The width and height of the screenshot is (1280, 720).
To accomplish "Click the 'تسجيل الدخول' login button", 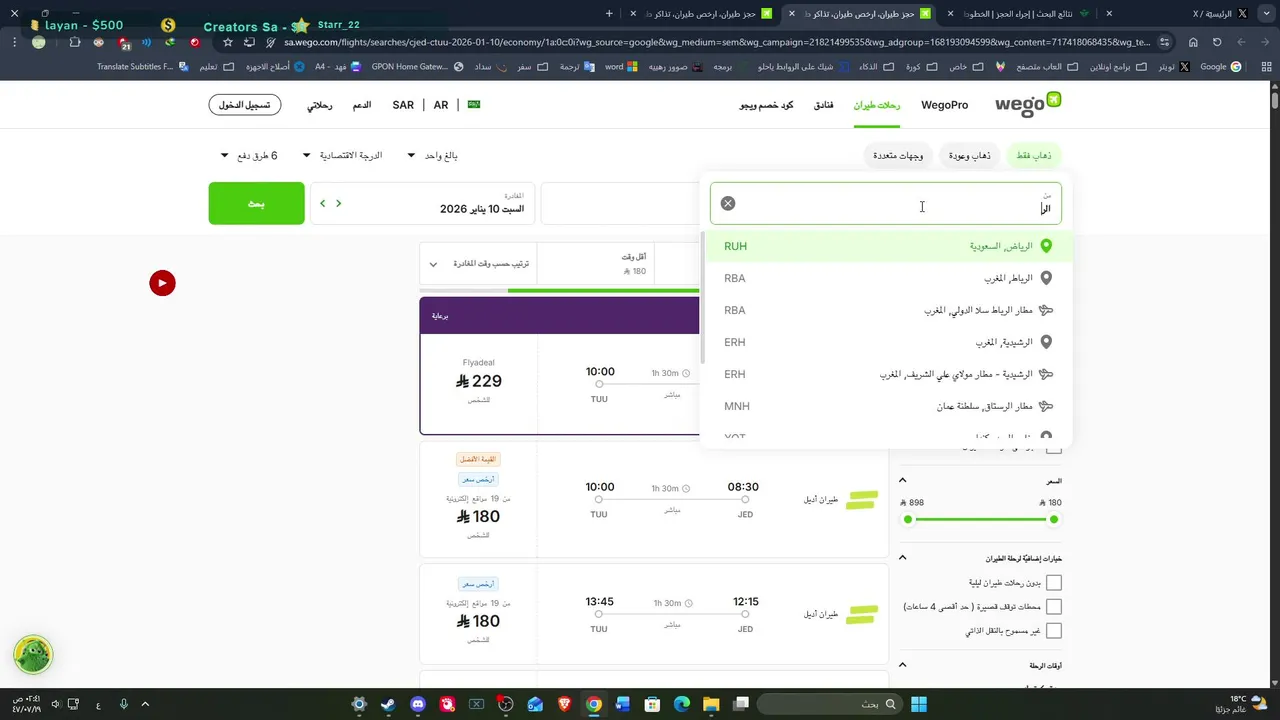I will tap(245, 105).
